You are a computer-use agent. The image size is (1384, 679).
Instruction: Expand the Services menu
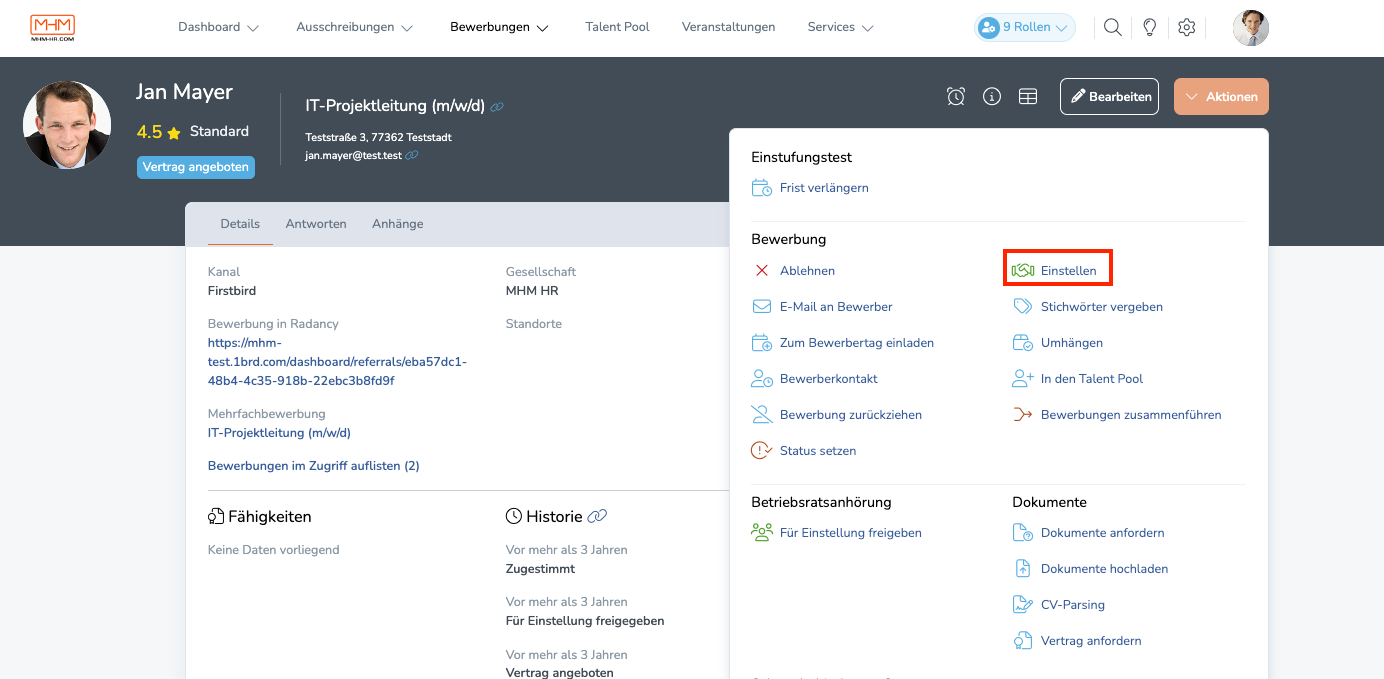pos(841,28)
